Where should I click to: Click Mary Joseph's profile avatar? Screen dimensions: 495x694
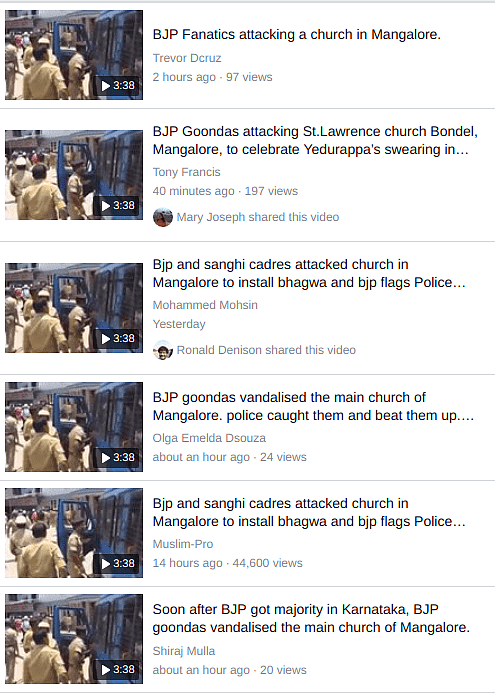[162, 217]
